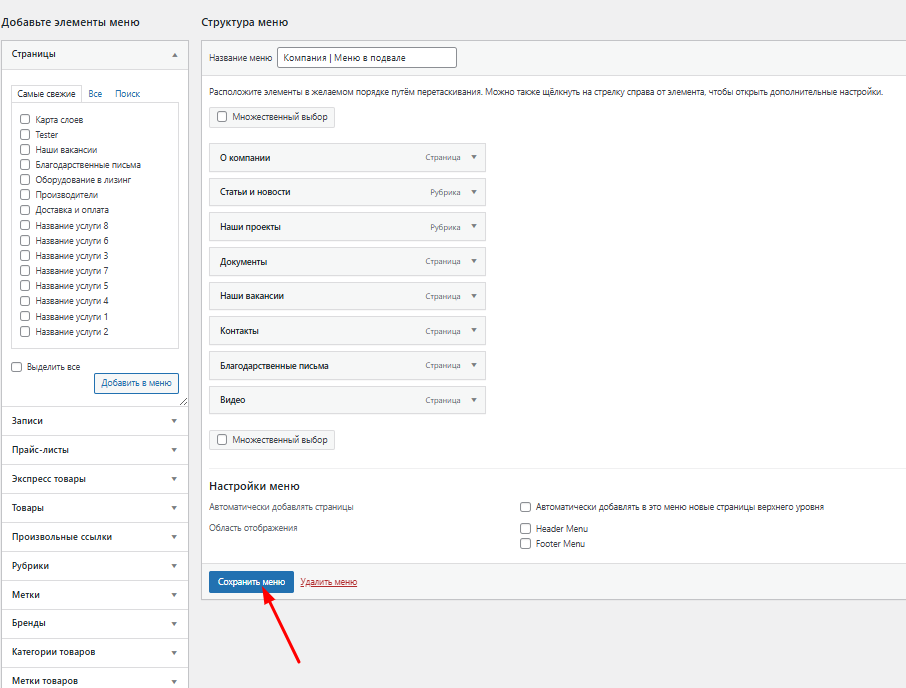
Task: Enable the Footer Menu display location
Action: point(525,544)
